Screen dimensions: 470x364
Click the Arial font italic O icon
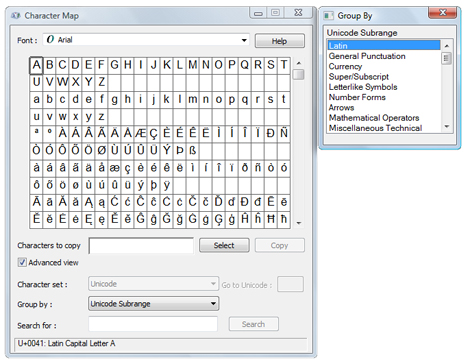point(50,39)
